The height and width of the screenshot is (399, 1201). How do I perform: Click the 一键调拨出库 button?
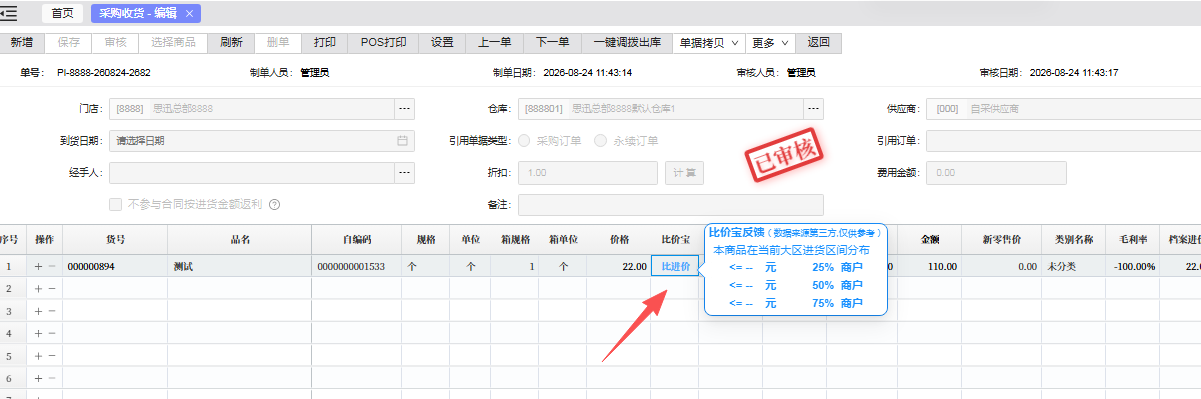[627, 42]
